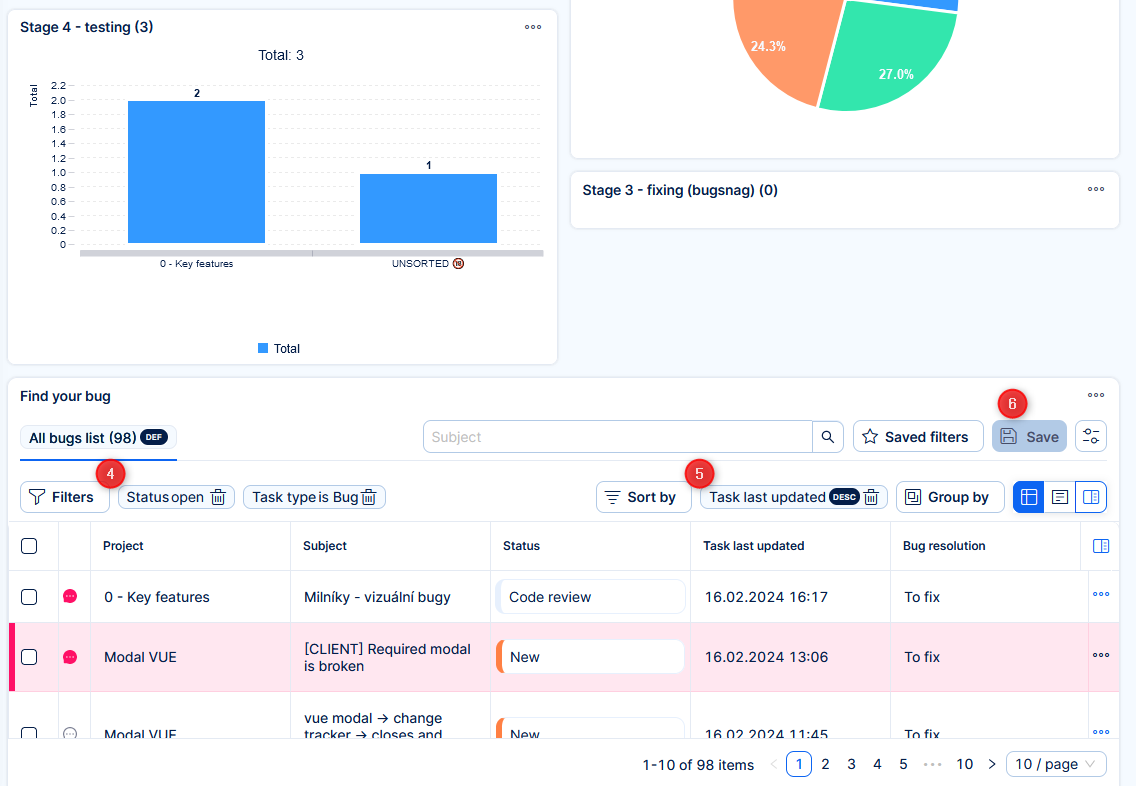Select the Required modal is broken row checkbox
The image size is (1136, 786).
(29, 657)
